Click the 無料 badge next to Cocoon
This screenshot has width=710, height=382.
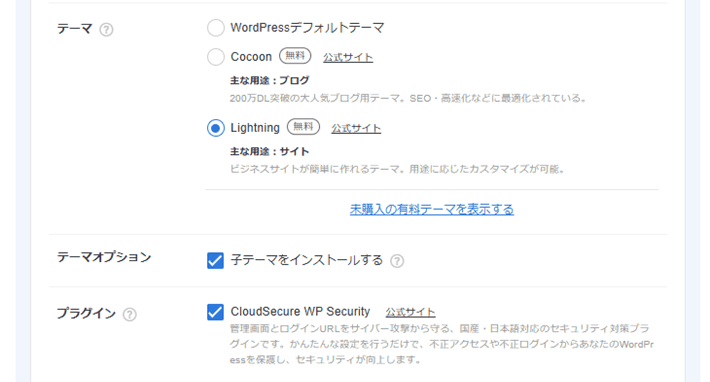click(295, 56)
